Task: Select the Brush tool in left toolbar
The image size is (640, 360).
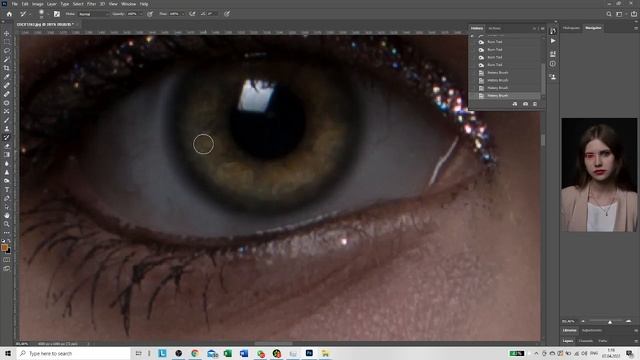Action: pyautogui.click(x=7, y=120)
